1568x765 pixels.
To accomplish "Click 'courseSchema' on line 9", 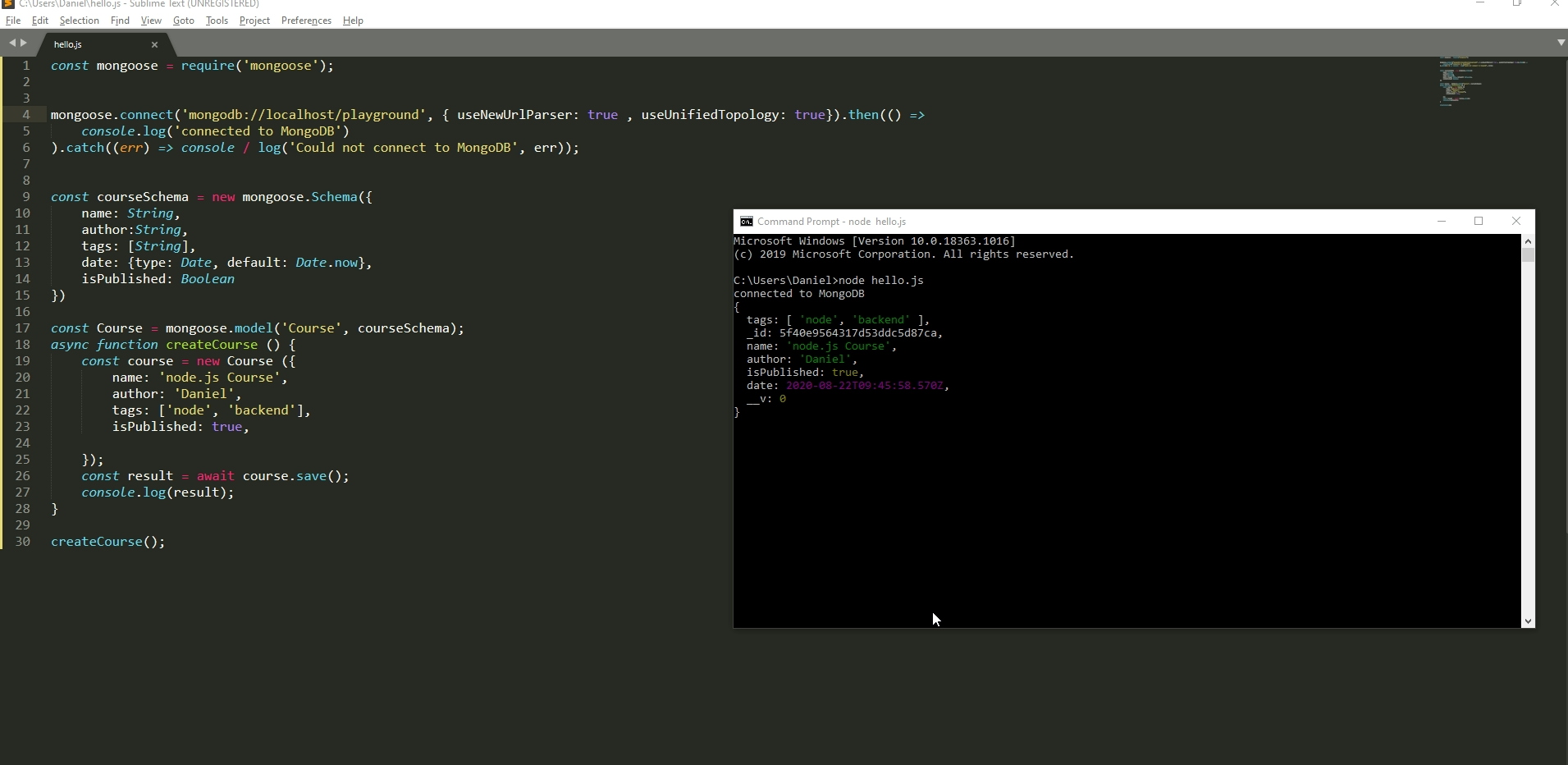I will coord(143,197).
